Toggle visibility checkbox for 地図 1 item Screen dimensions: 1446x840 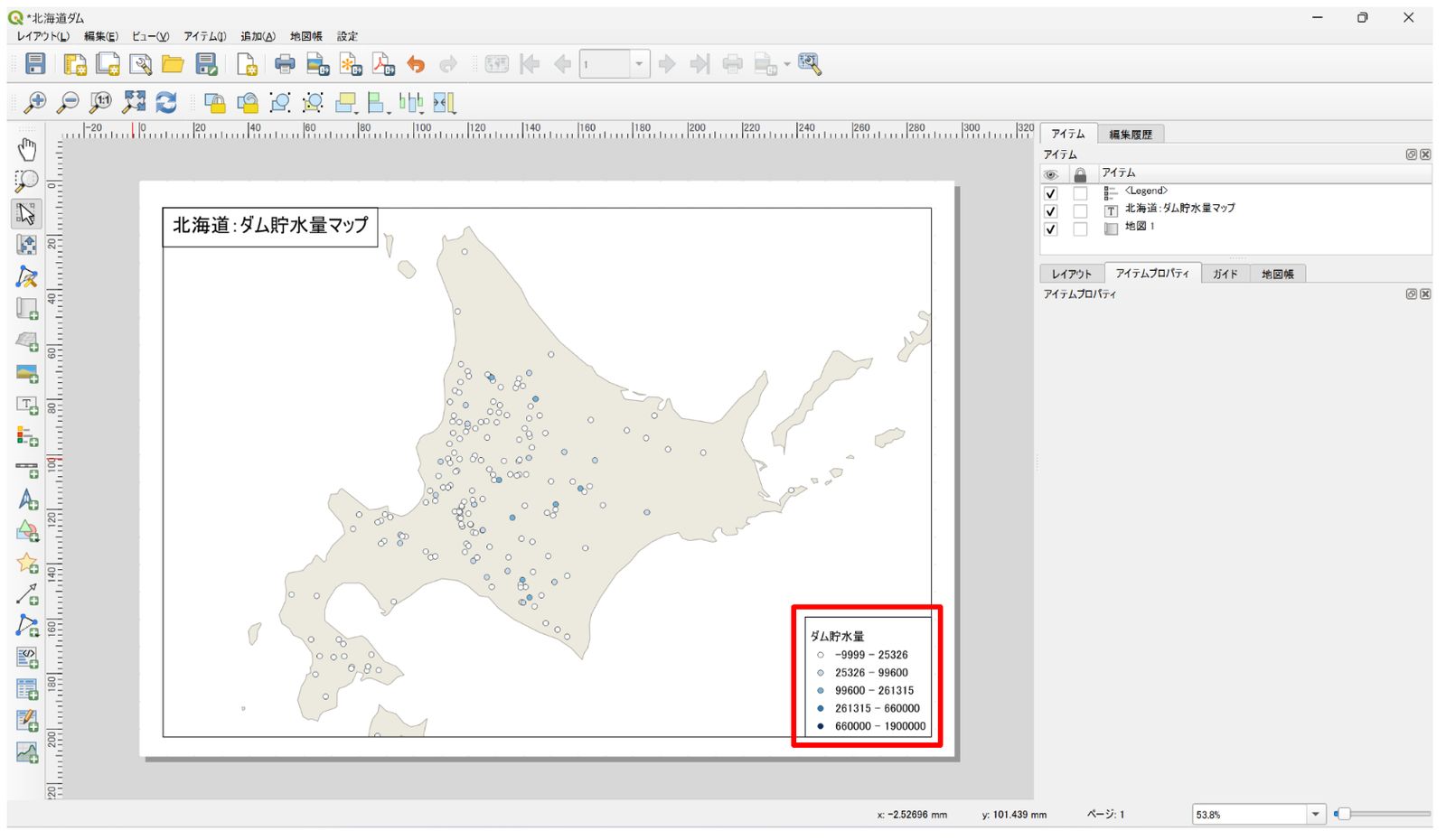point(1050,229)
